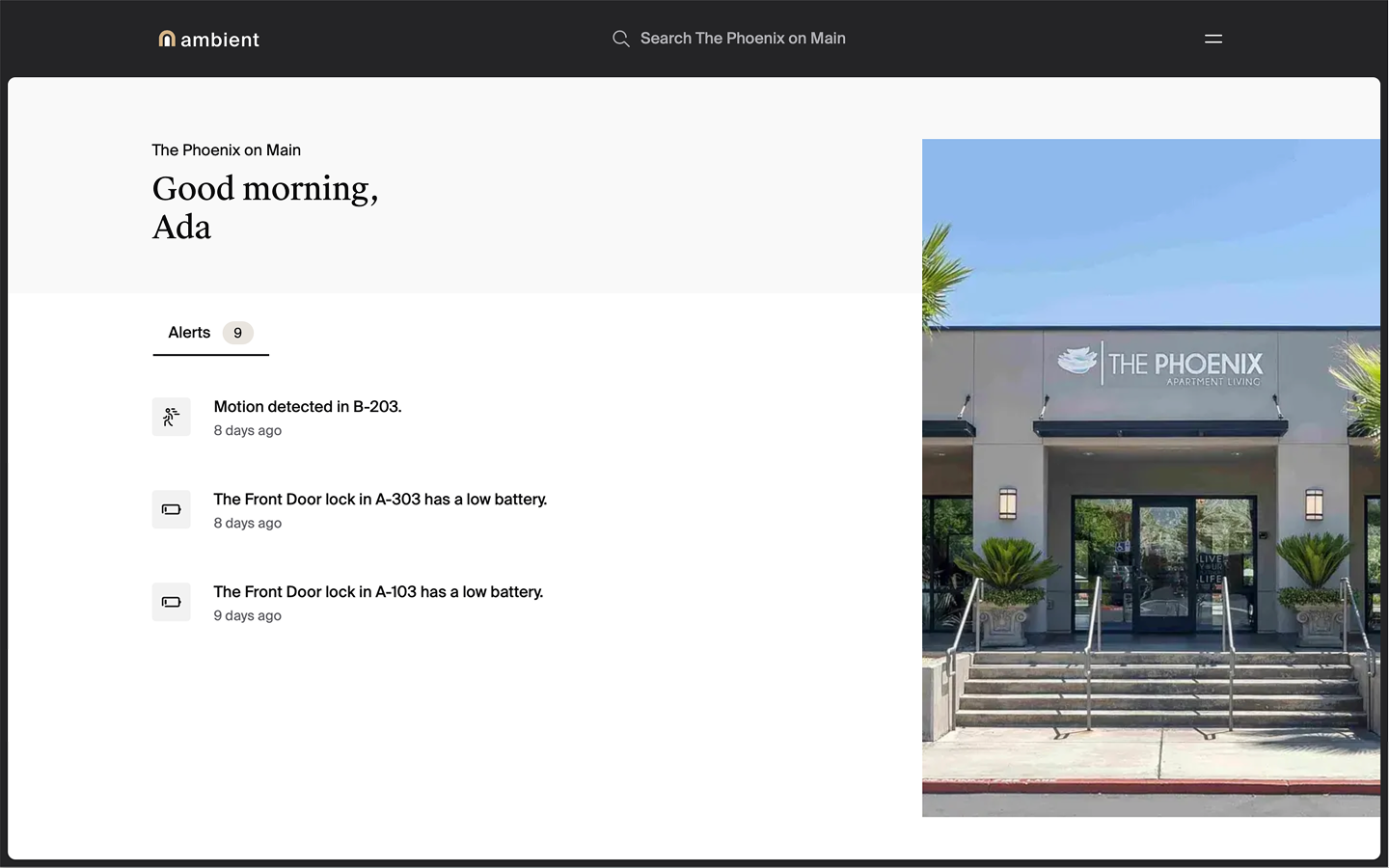Click the magnifying glass search icon
This screenshot has height=868, width=1389.
(x=620, y=39)
